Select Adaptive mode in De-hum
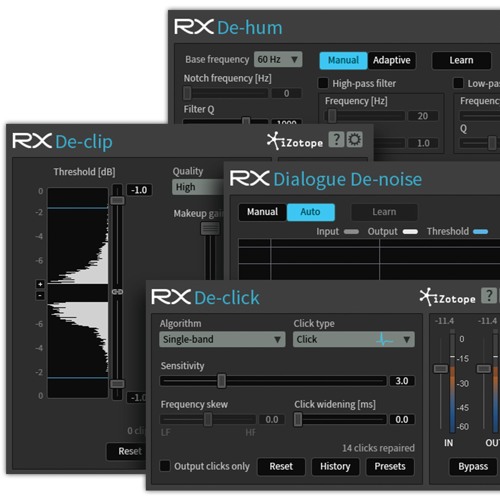This screenshot has height=500, width=500. pyautogui.click(x=392, y=60)
